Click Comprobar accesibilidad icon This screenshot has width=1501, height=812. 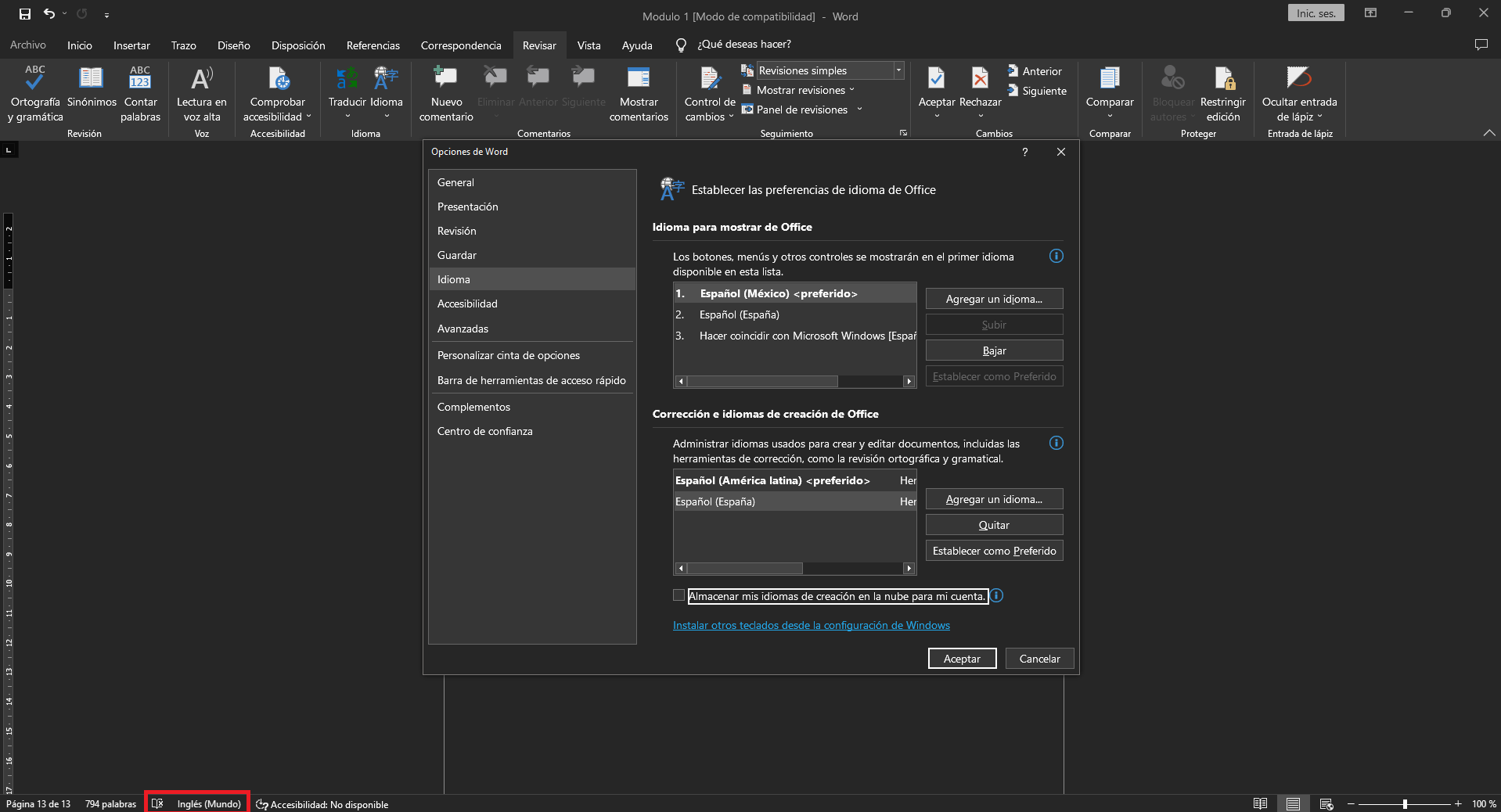pyautogui.click(x=278, y=93)
